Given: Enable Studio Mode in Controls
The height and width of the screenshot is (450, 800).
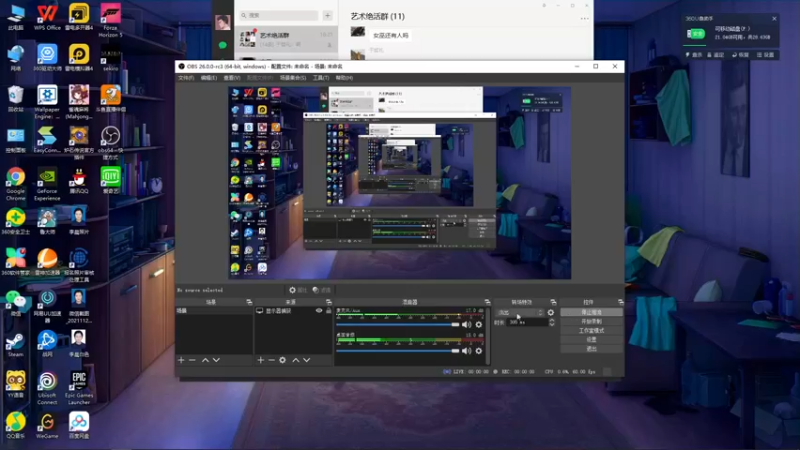Looking at the screenshot, I should [x=591, y=331].
